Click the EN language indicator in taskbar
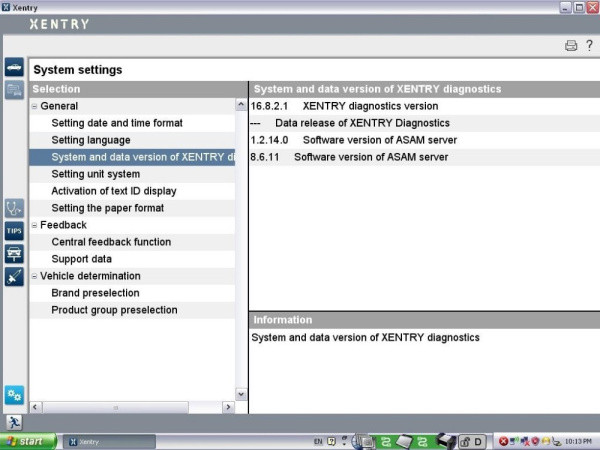This screenshot has width=600, height=450. pyautogui.click(x=318, y=442)
